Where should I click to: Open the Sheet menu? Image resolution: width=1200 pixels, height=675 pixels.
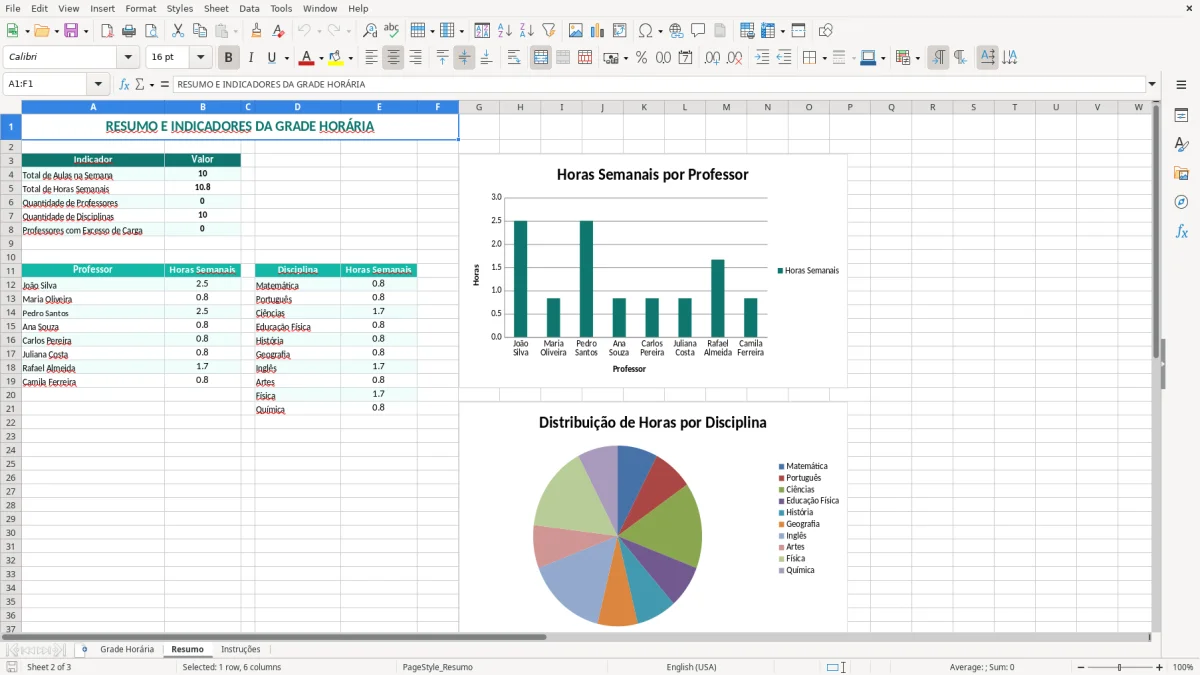click(216, 8)
